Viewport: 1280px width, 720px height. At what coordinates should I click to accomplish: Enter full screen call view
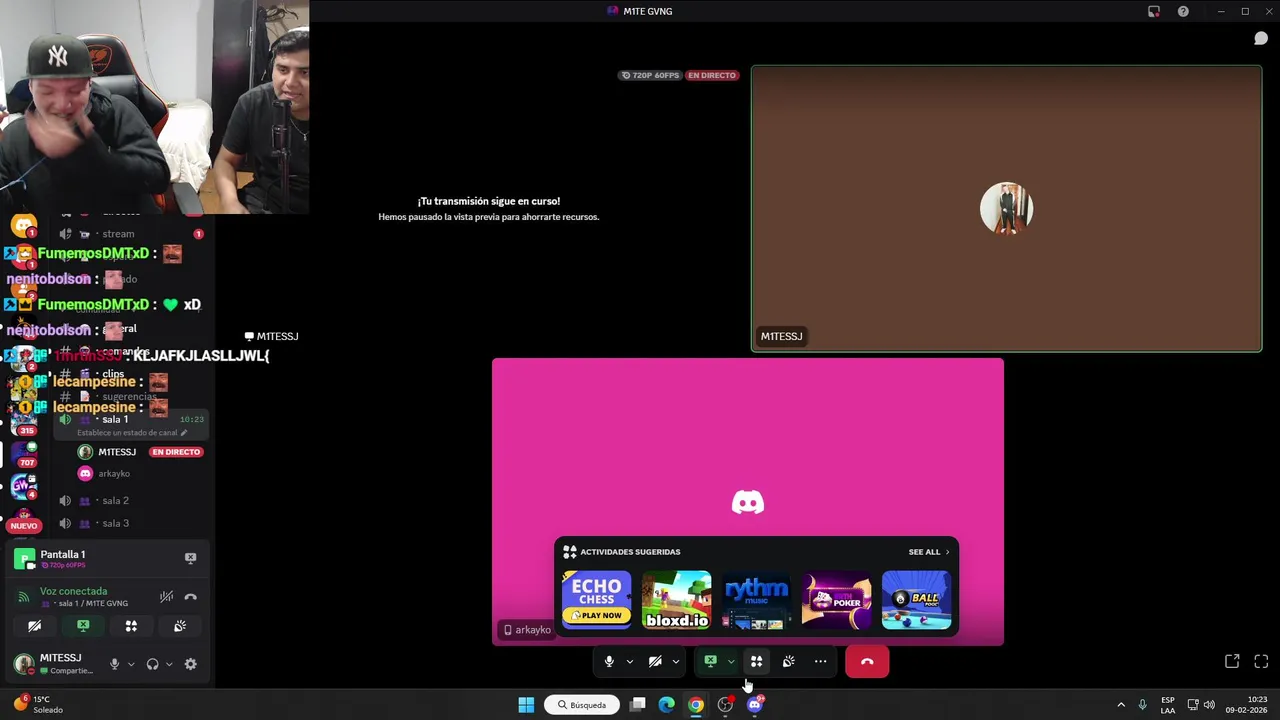(1261, 661)
